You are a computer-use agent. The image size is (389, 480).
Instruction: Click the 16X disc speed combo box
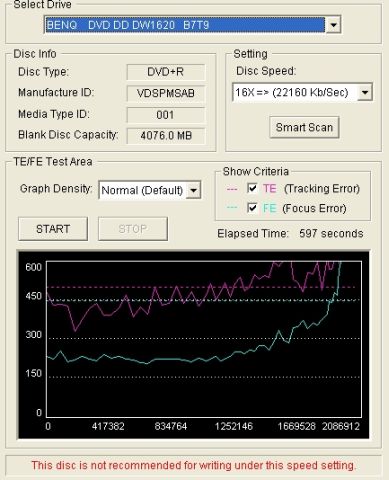click(x=302, y=92)
